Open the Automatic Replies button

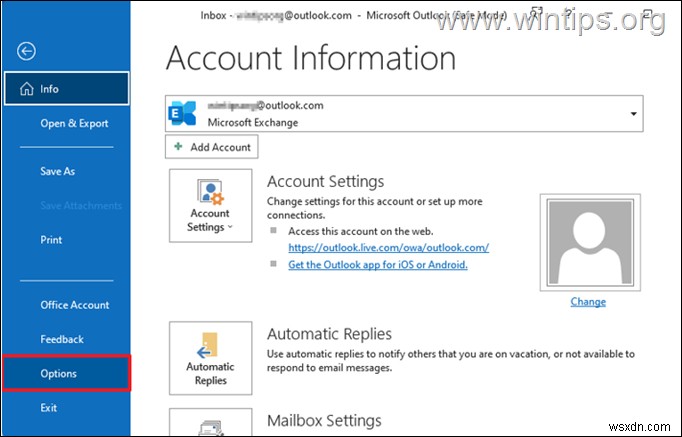[x=211, y=358]
